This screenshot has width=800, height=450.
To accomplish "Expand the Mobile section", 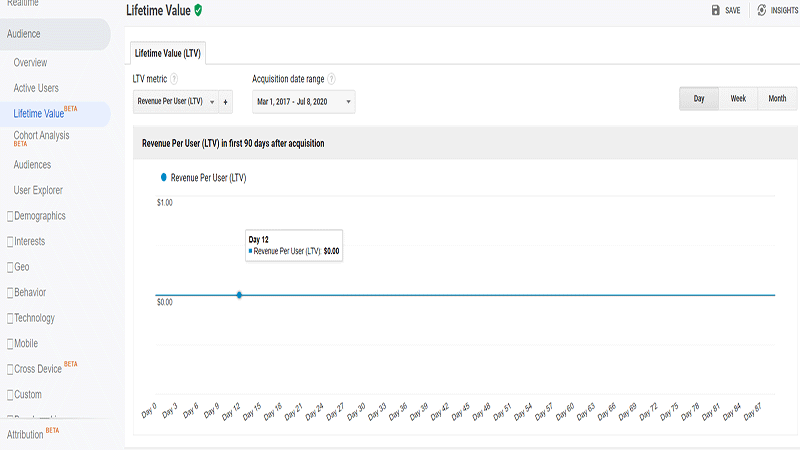I will (22, 343).
